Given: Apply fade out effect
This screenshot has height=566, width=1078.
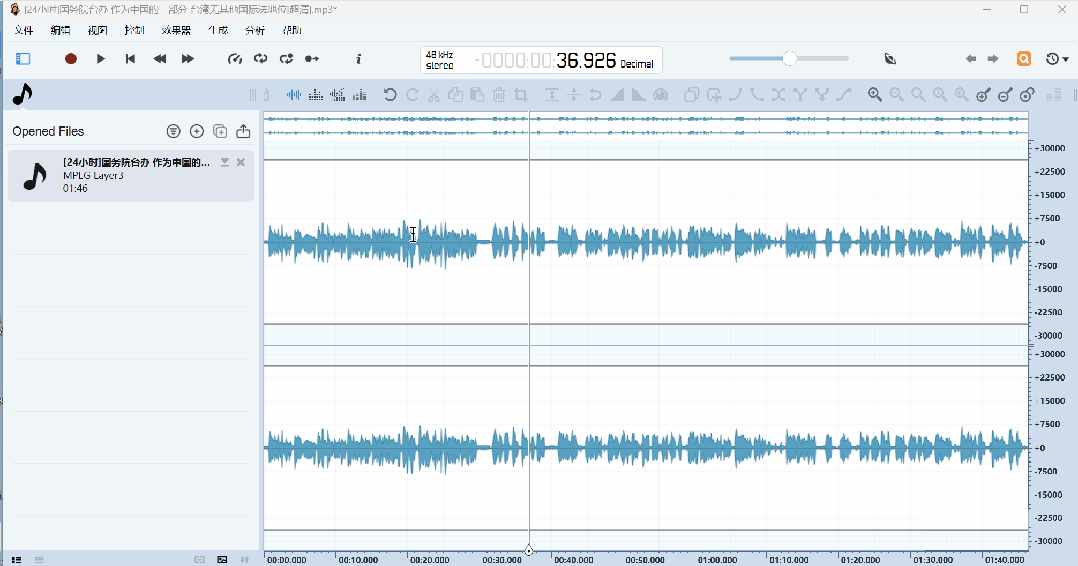Looking at the screenshot, I should tap(639, 95).
